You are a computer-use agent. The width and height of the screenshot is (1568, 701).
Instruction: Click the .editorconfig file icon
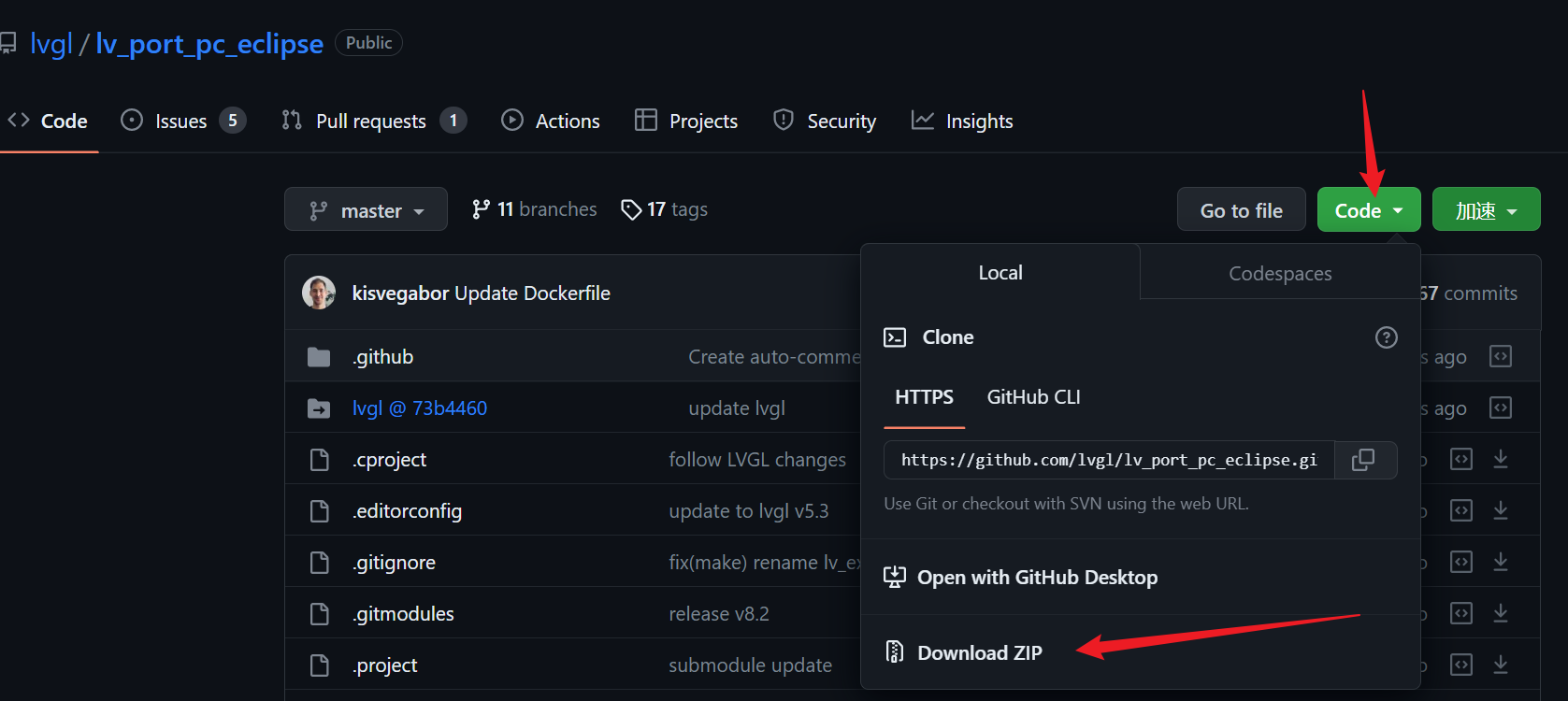pos(320,511)
